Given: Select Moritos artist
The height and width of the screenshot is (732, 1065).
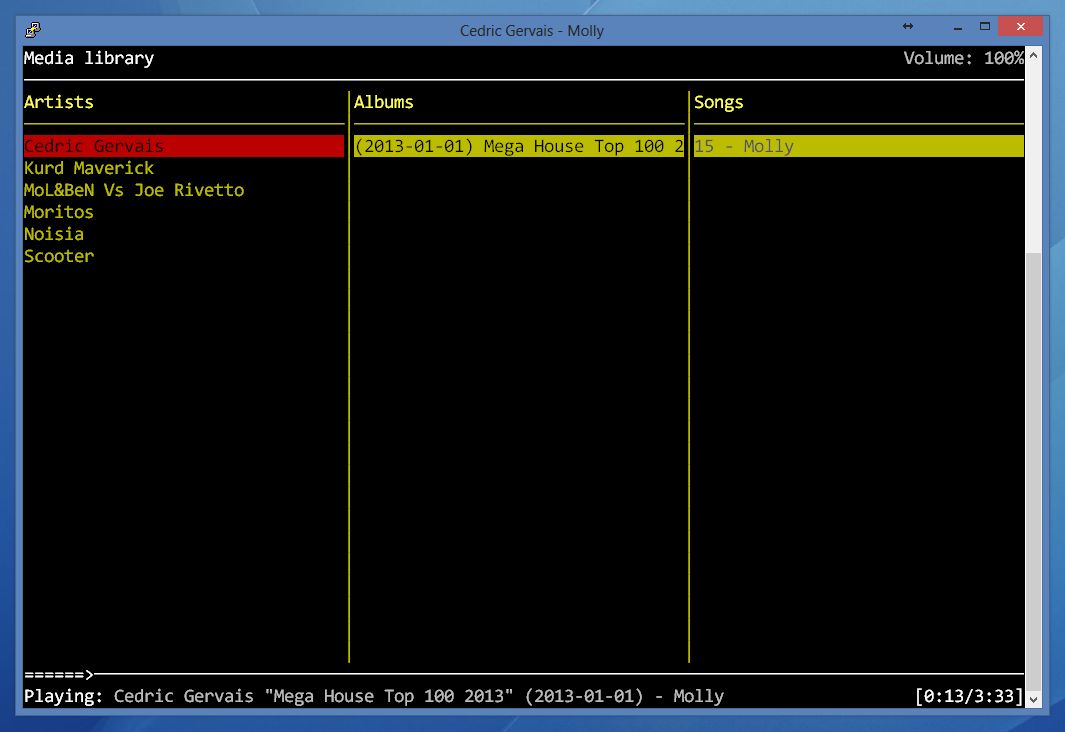Looking at the screenshot, I should coord(58,212).
